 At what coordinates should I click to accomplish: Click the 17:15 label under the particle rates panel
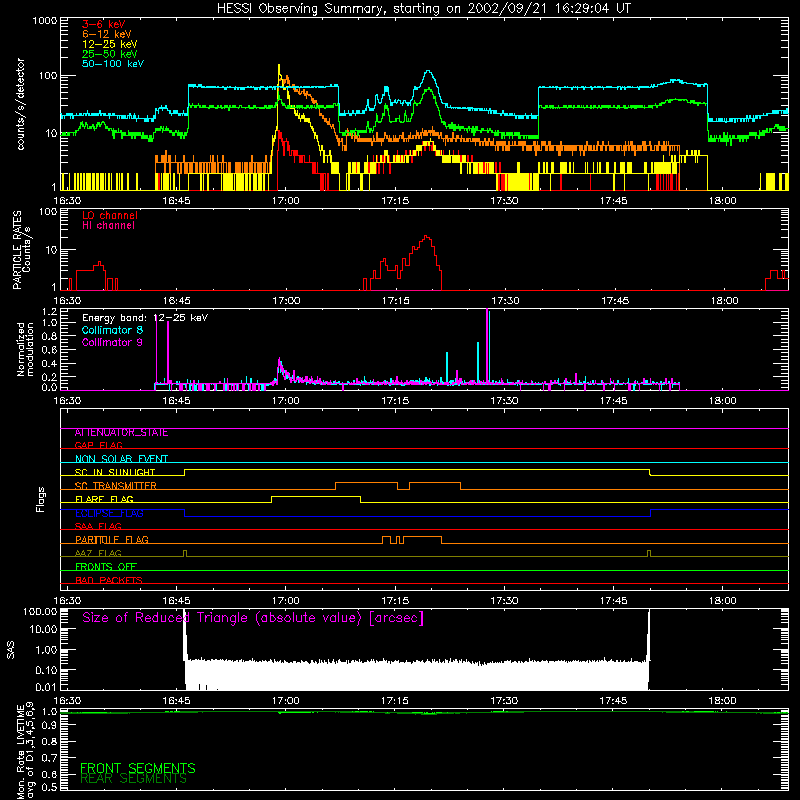tap(395, 301)
